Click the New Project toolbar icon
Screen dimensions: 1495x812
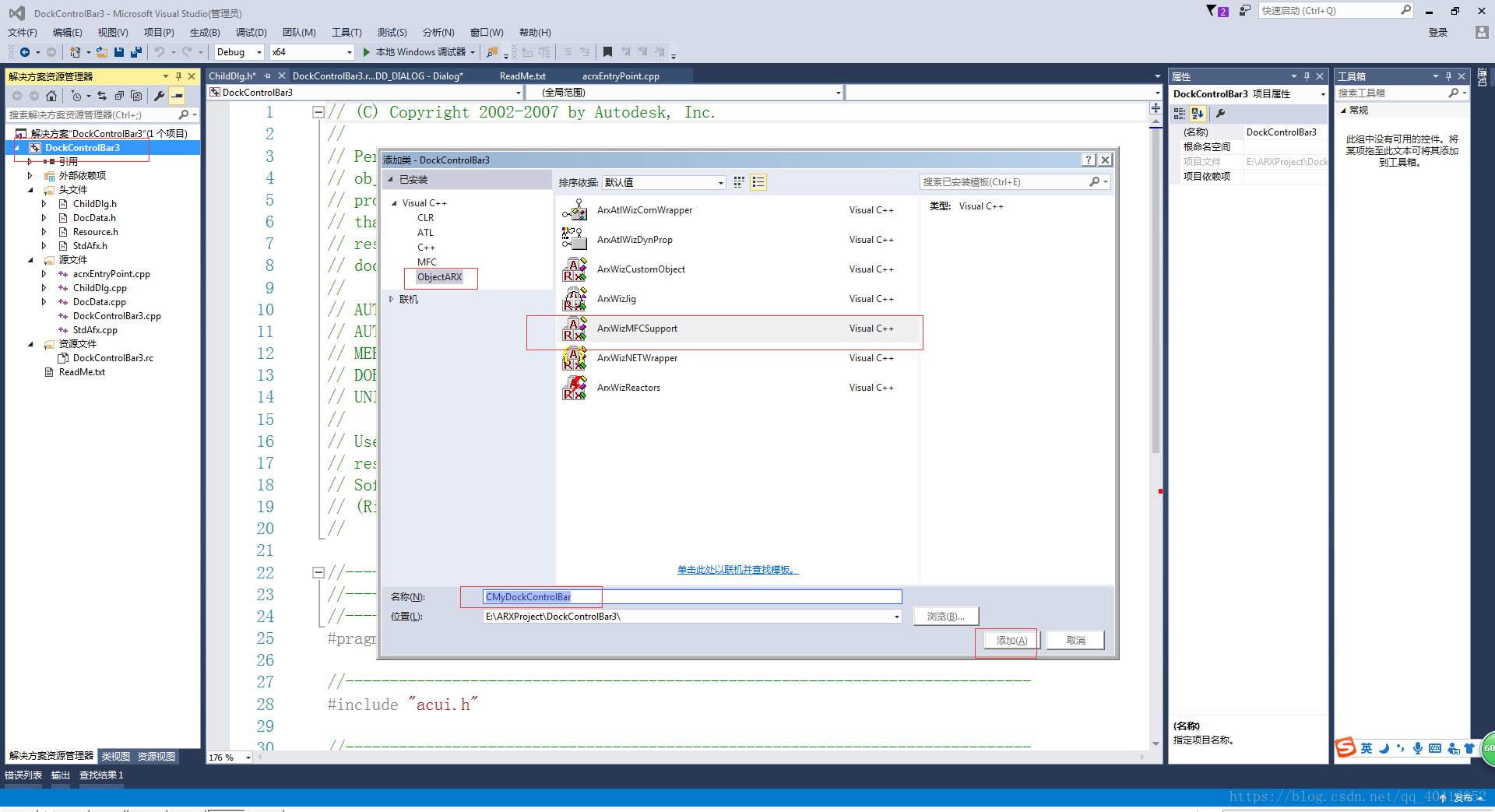(75, 52)
